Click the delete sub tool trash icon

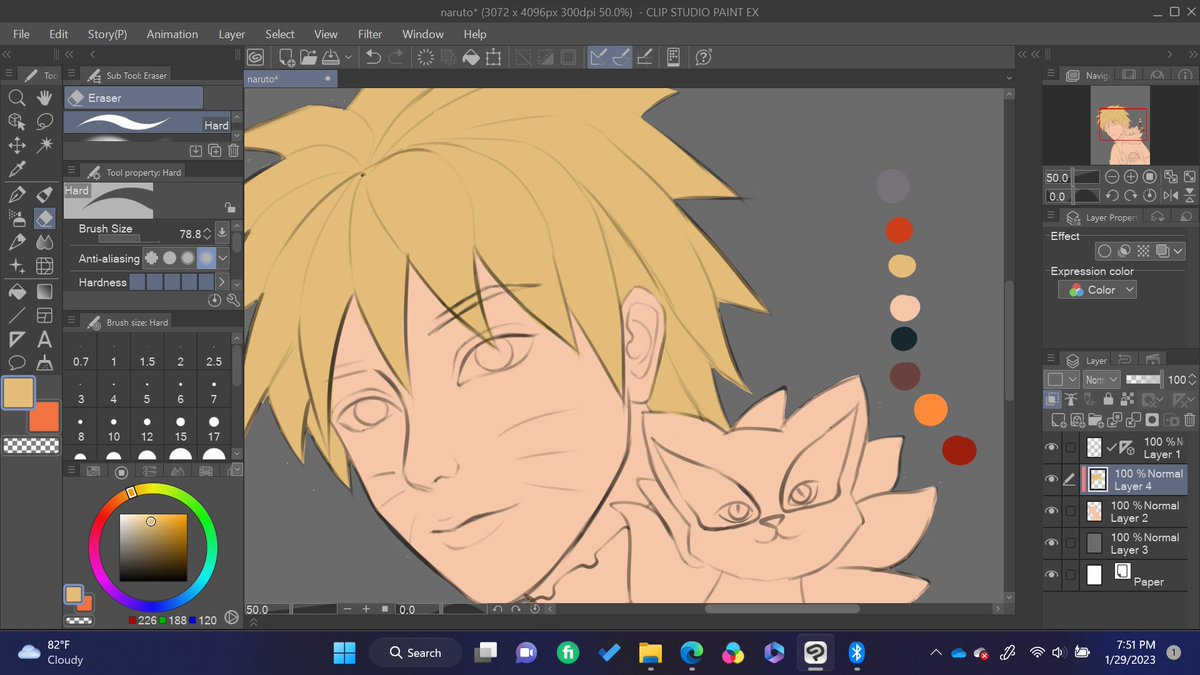pyautogui.click(x=233, y=150)
